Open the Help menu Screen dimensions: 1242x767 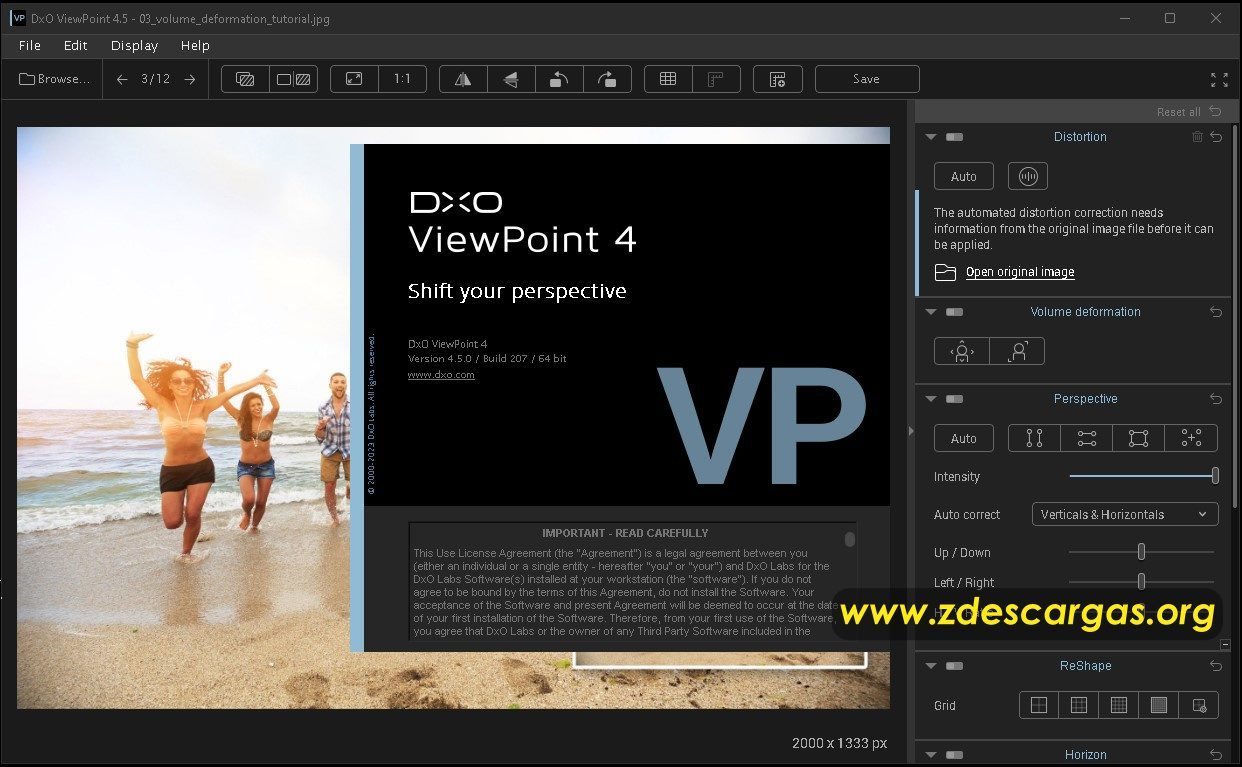tap(195, 45)
